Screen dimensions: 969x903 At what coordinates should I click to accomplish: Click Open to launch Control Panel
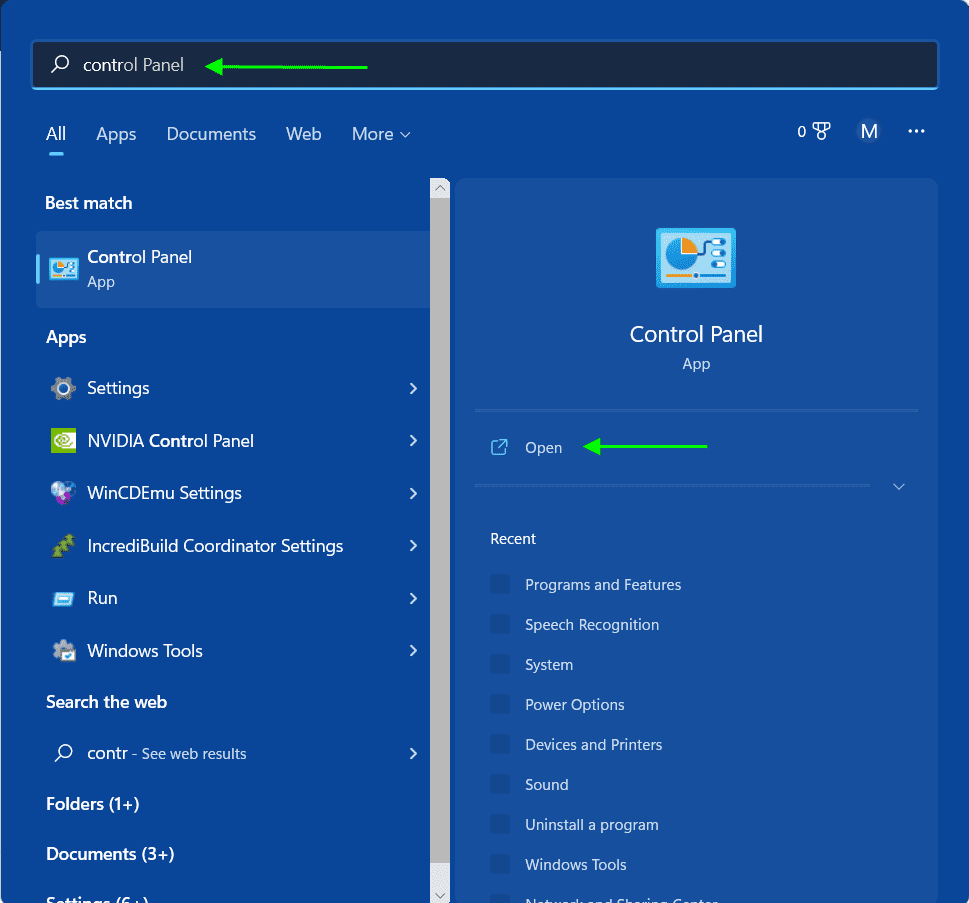pyautogui.click(x=543, y=447)
